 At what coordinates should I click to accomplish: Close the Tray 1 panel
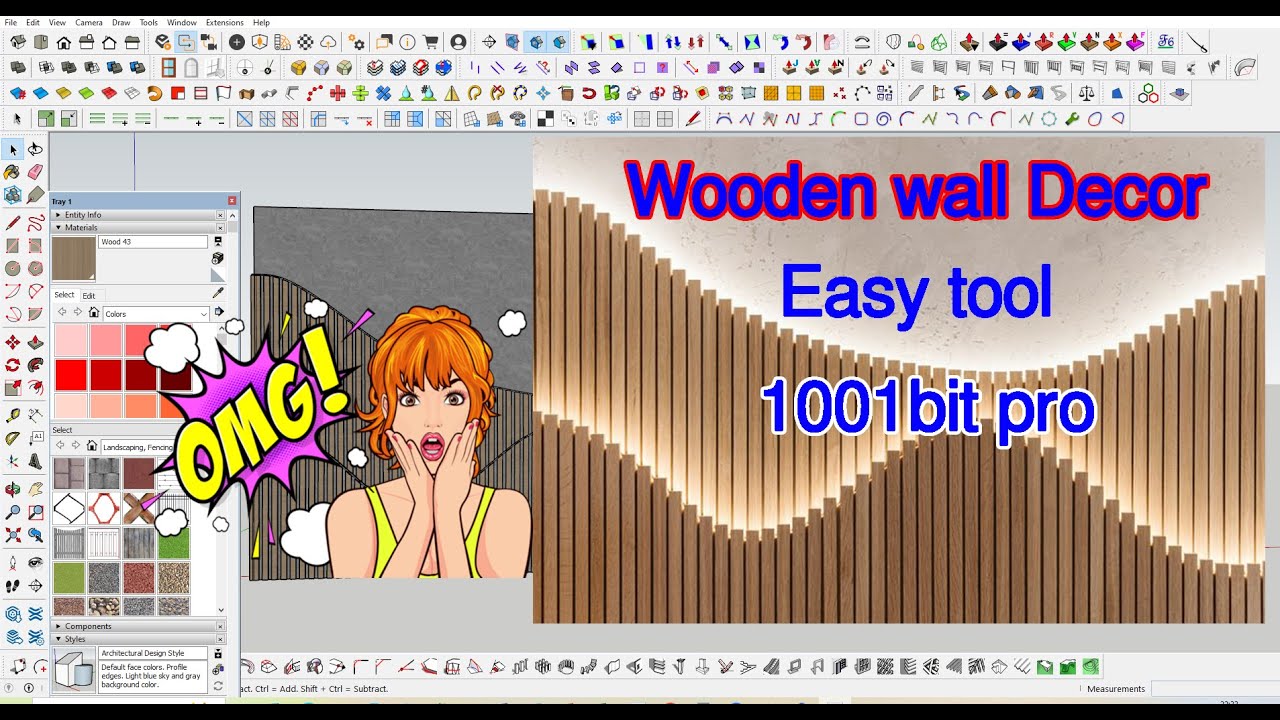point(232,201)
